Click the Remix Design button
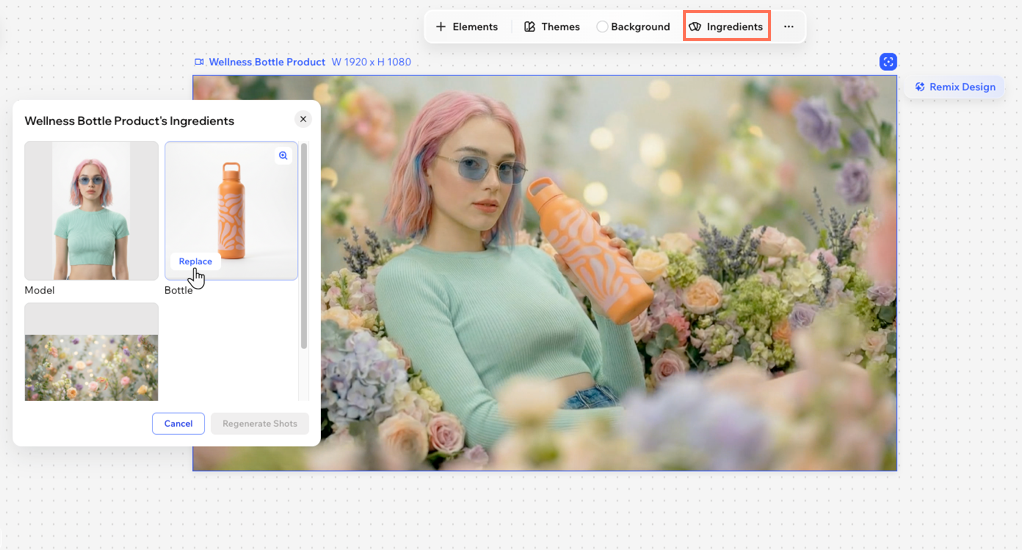Viewport: 1022px width, 550px height. click(x=955, y=87)
